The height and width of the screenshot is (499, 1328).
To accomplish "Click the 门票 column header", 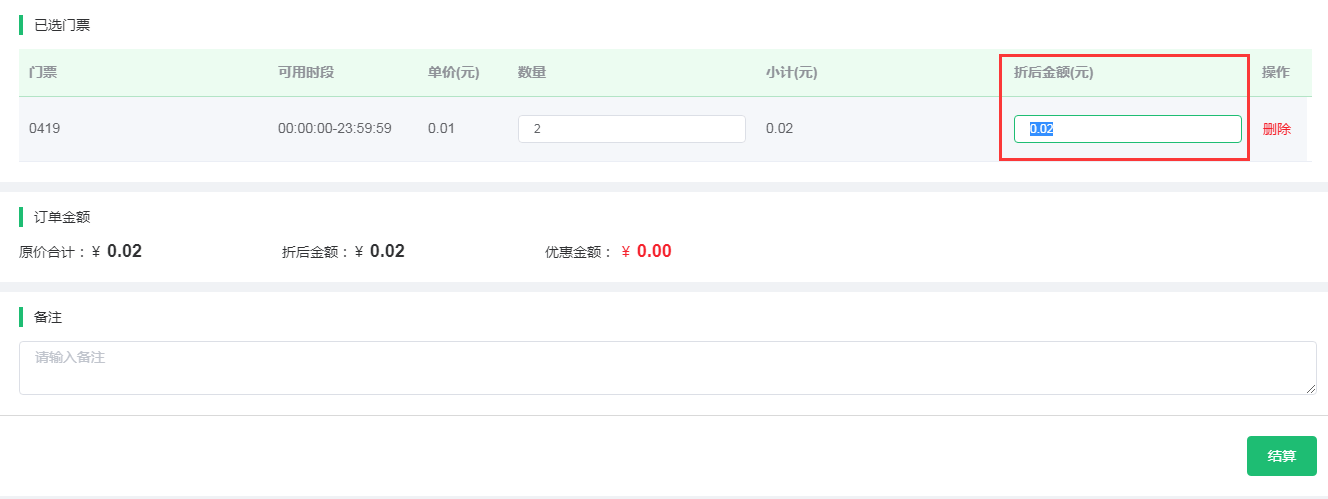I will [x=43, y=73].
